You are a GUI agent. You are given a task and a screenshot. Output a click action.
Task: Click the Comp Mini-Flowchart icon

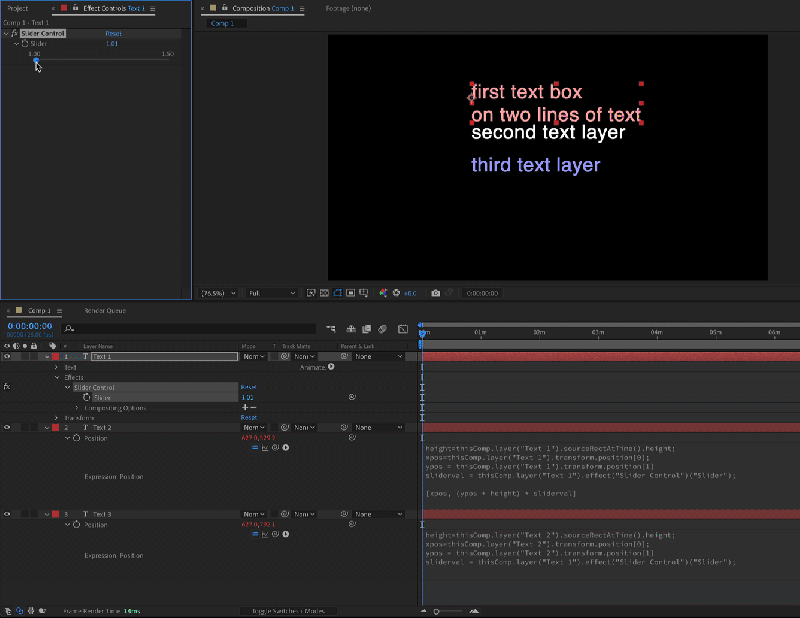point(331,328)
